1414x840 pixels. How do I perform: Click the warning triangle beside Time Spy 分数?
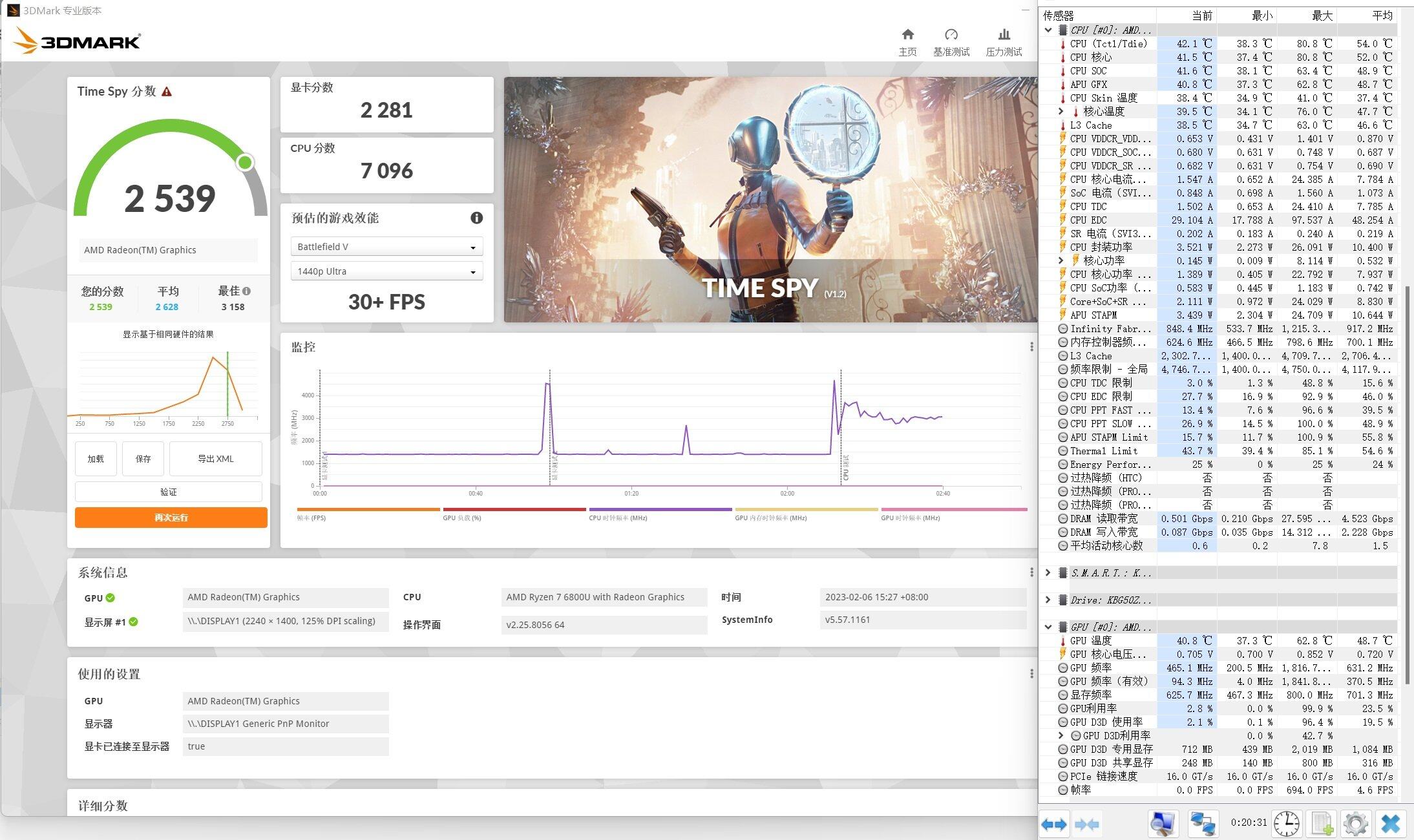pyautogui.click(x=167, y=92)
